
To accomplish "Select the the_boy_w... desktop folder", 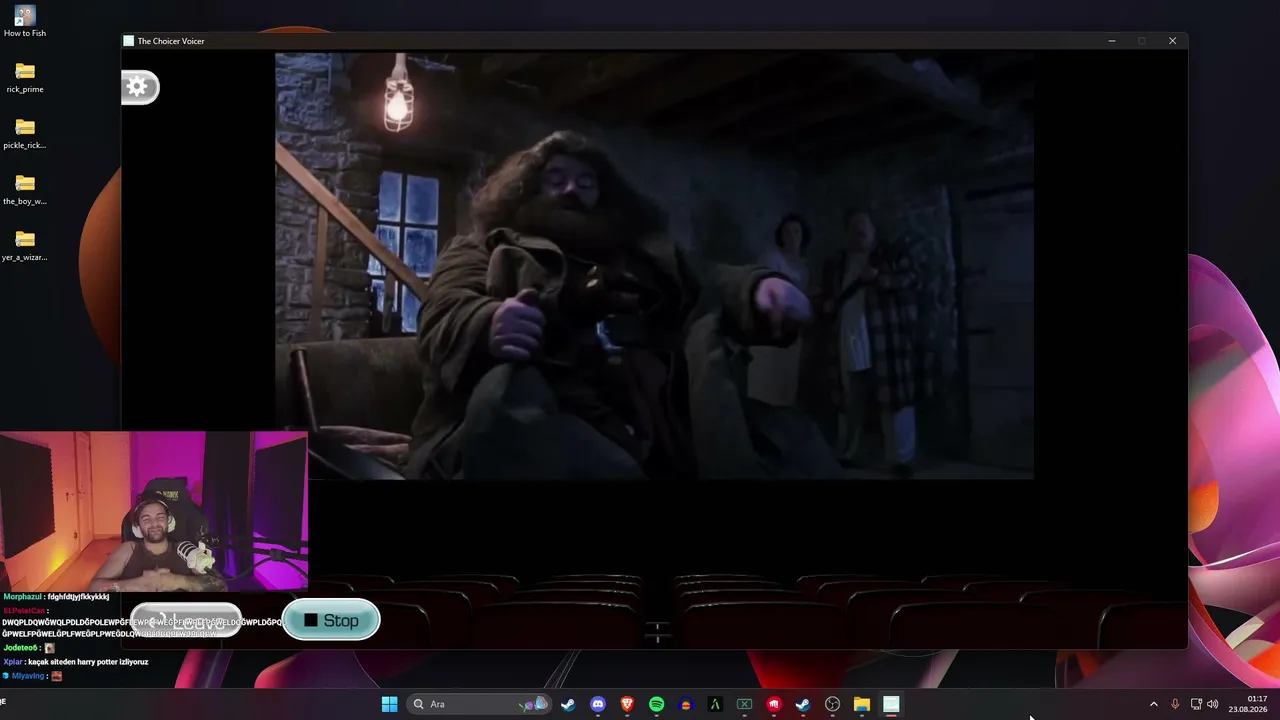I will click(25, 190).
